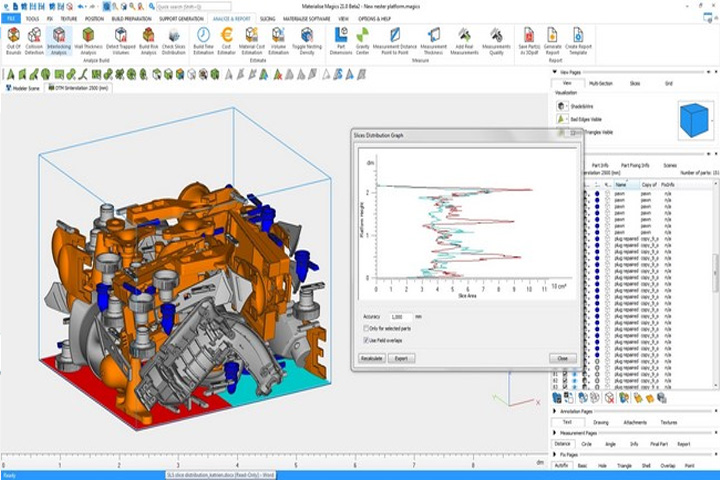The image size is (720, 480).
Task: Enable Only for selected parts checkbox
Action: pos(366,328)
